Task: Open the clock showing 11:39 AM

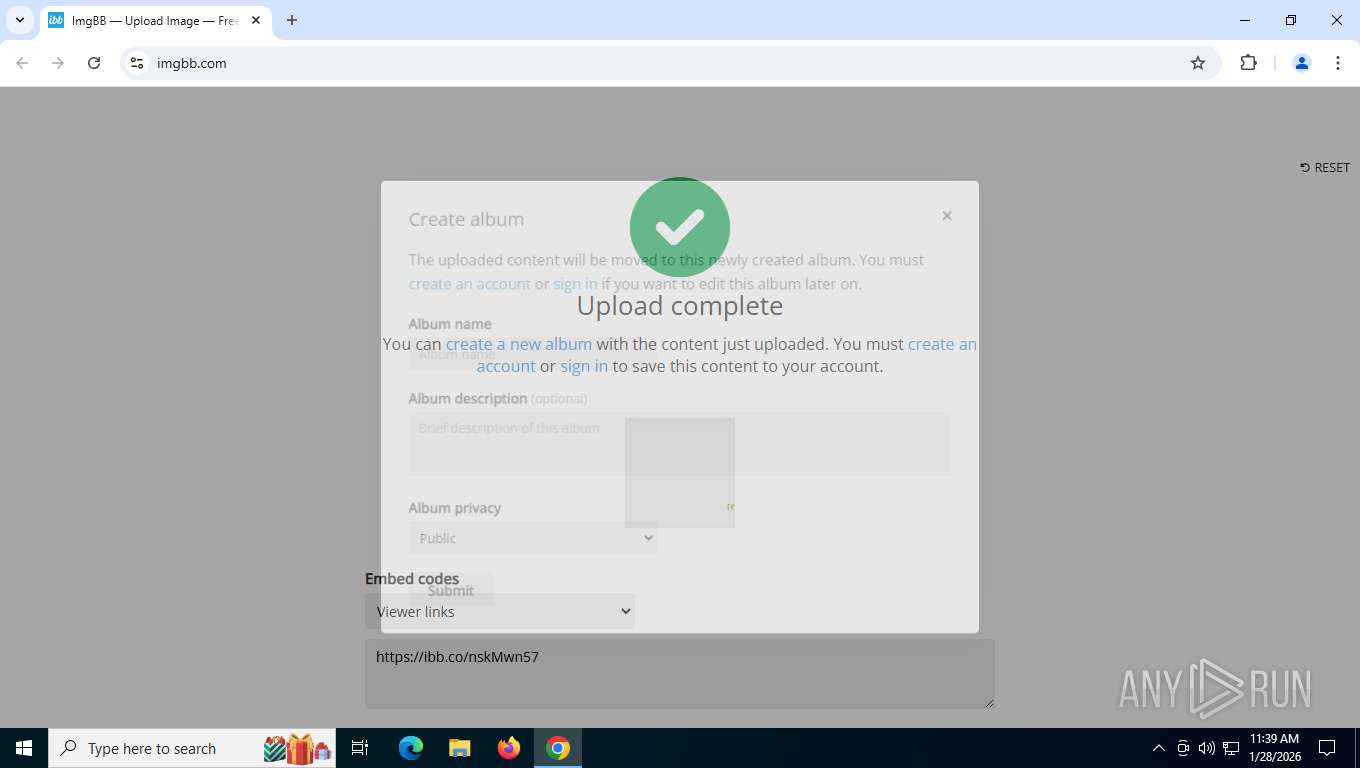Action: (x=1274, y=748)
